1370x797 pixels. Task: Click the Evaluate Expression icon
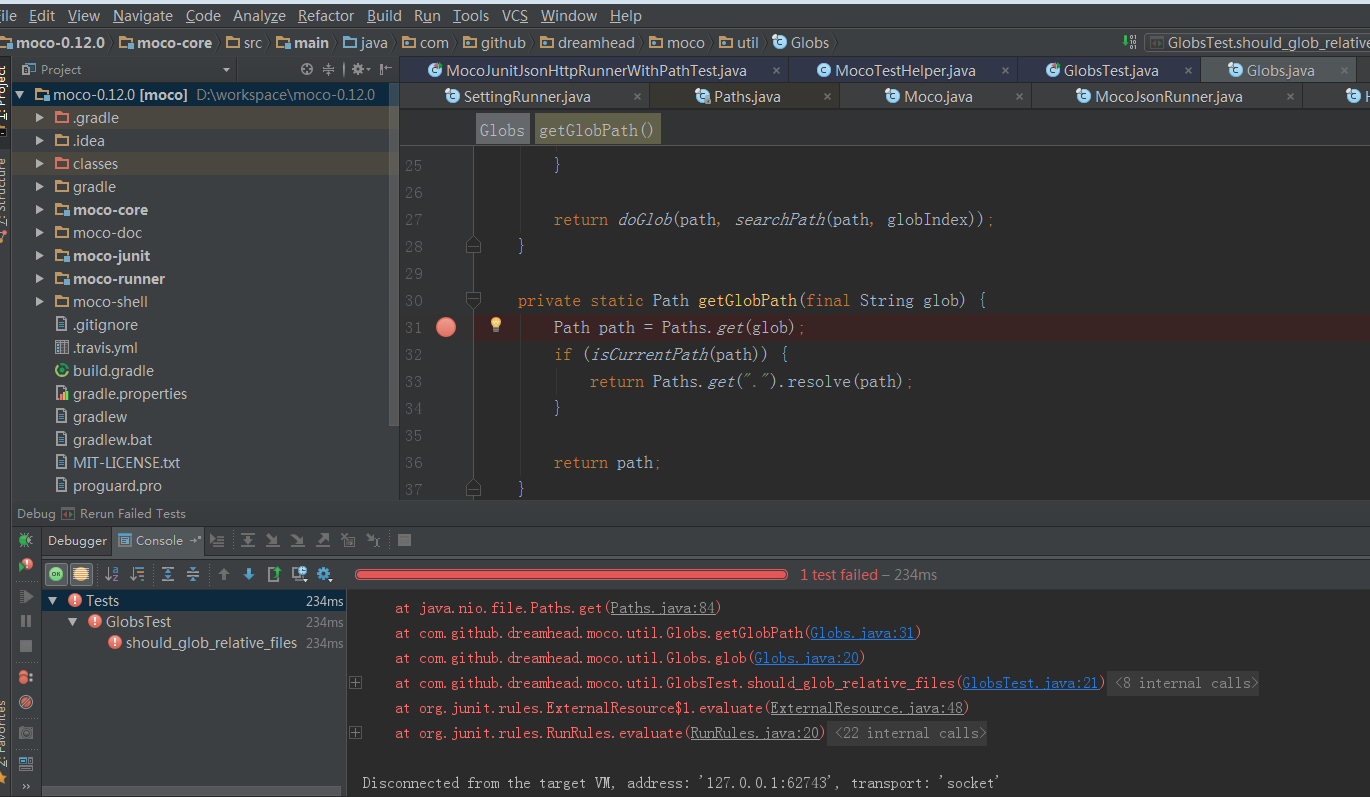403,540
